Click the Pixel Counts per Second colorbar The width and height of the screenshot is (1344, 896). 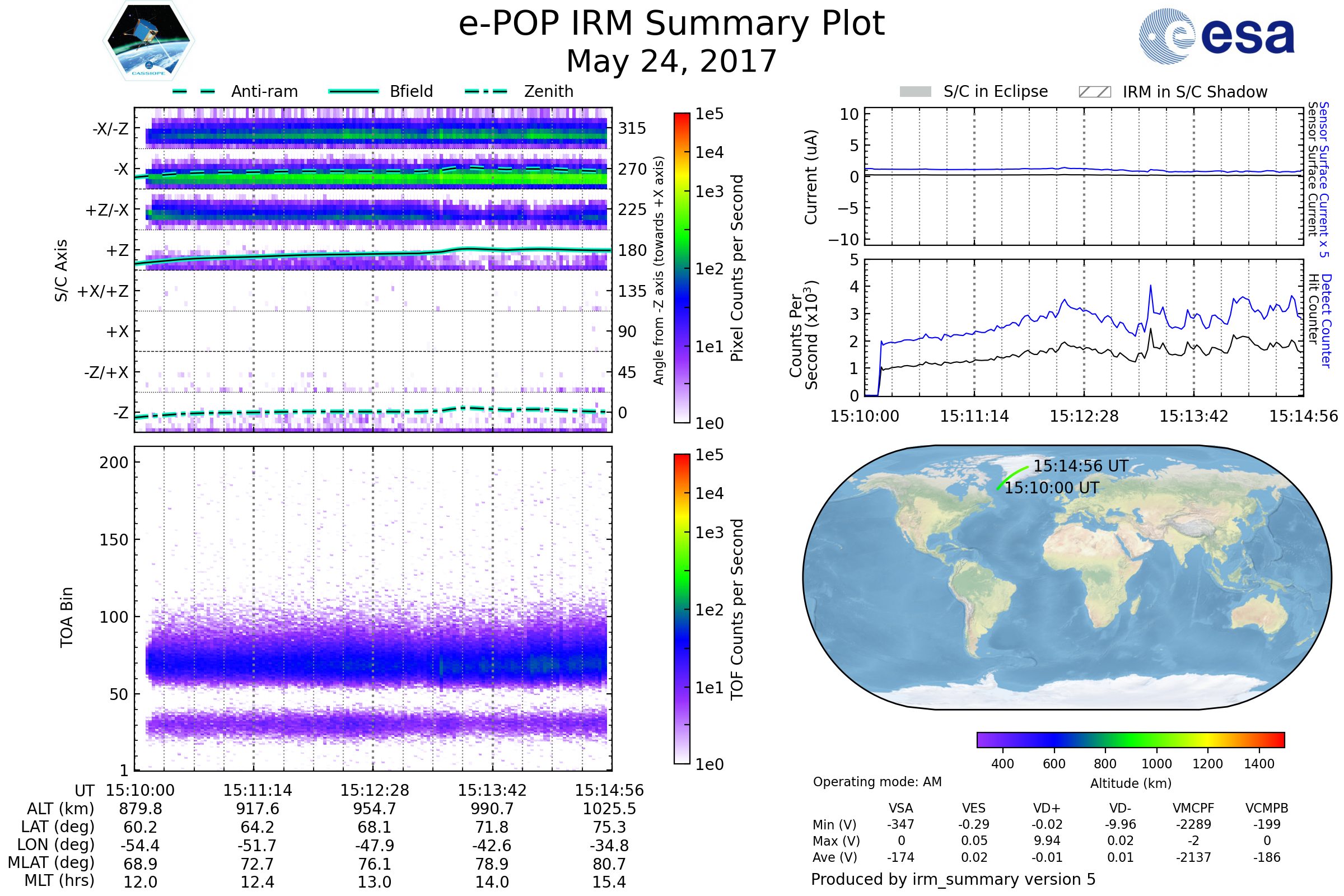click(682, 268)
